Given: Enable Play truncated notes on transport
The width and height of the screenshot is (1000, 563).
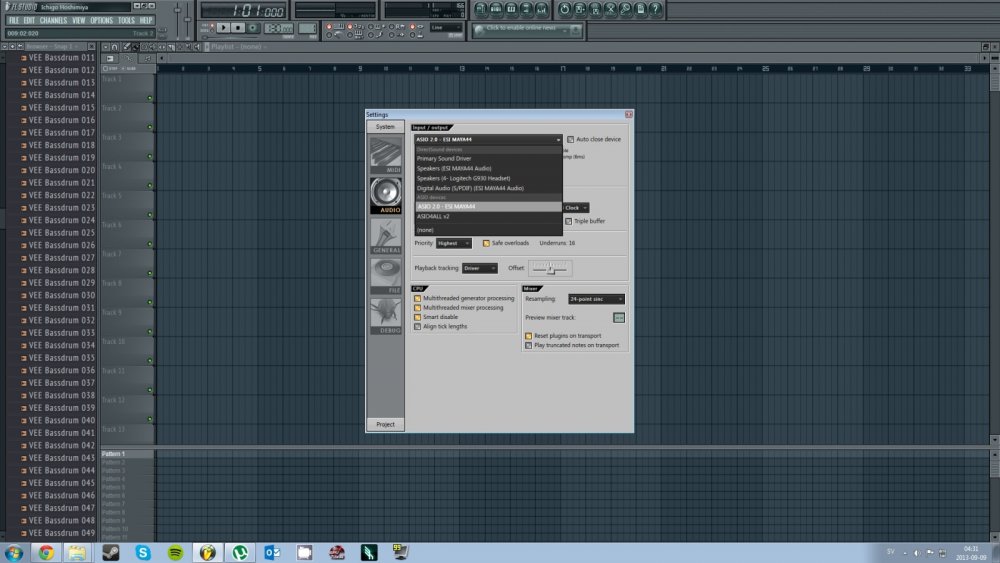Looking at the screenshot, I should tap(528, 346).
